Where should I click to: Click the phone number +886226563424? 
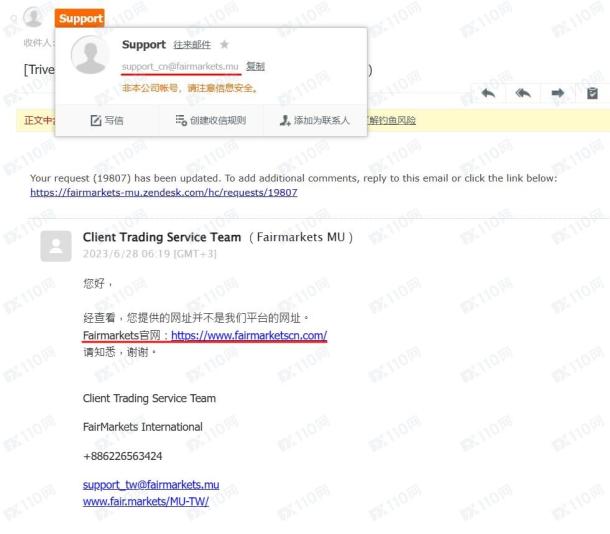[123, 456]
